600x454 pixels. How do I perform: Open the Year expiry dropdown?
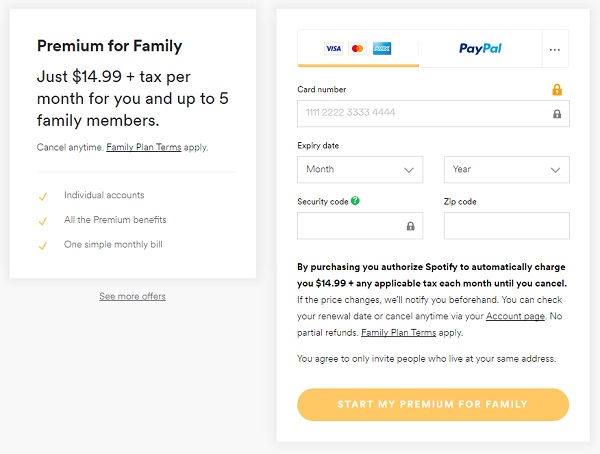(506, 169)
